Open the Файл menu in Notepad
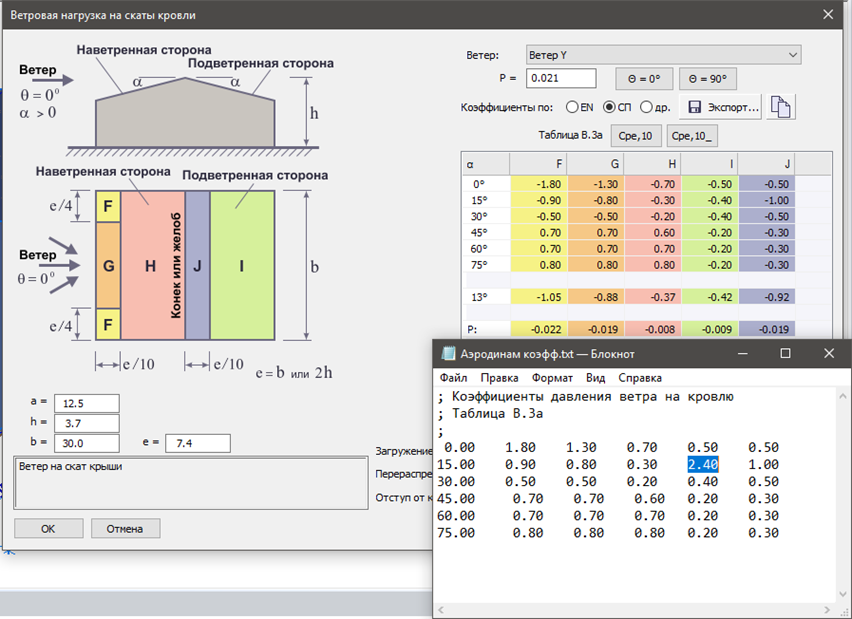Viewport: 852px width, 619px height. pos(453,378)
